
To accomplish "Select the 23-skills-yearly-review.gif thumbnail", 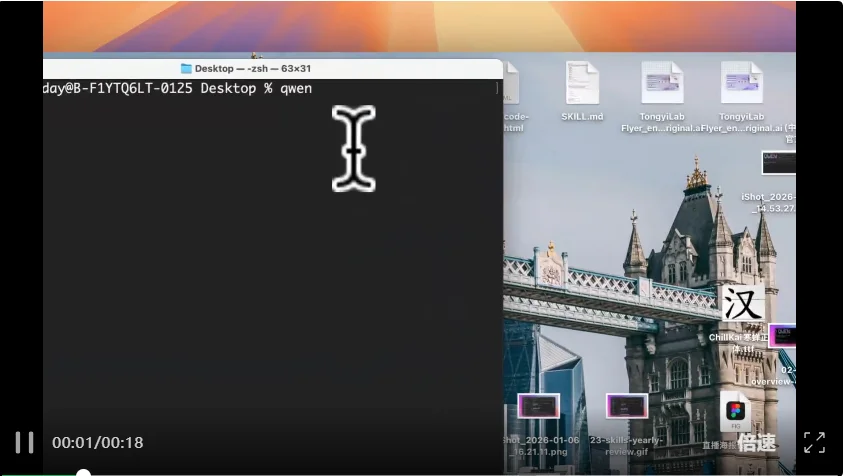I will 627,406.
